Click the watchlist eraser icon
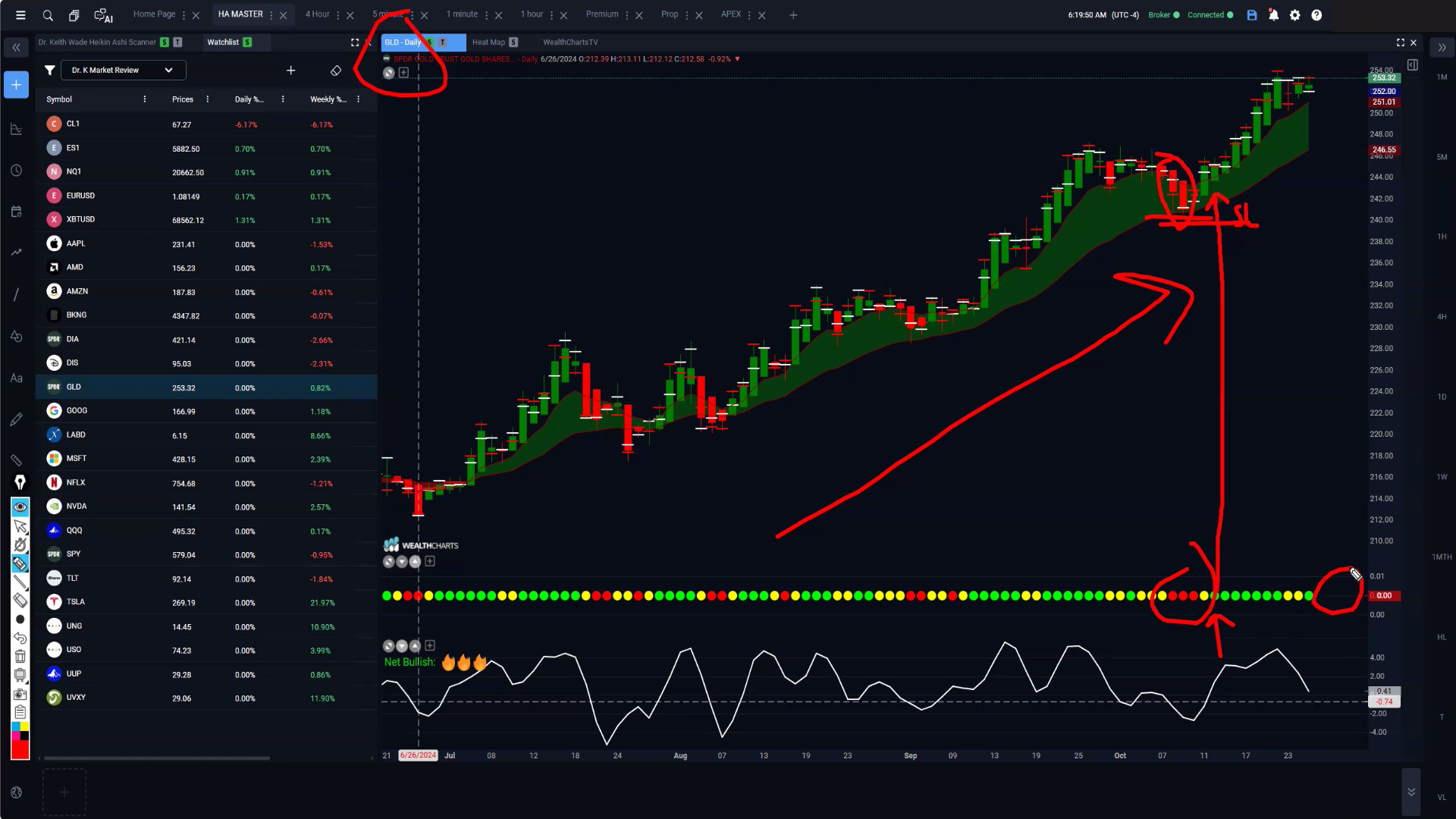 [336, 71]
